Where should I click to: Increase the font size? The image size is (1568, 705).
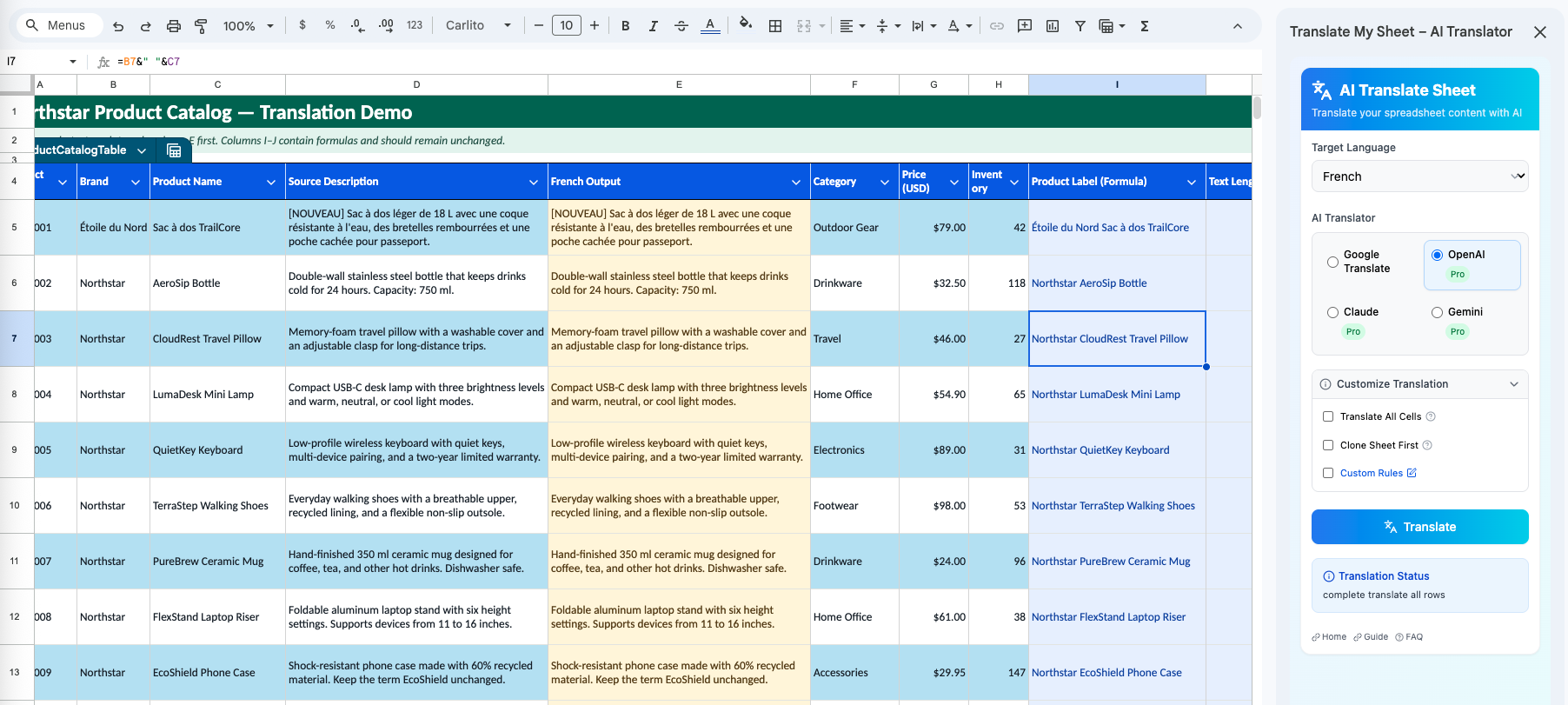(x=595, y=25)
